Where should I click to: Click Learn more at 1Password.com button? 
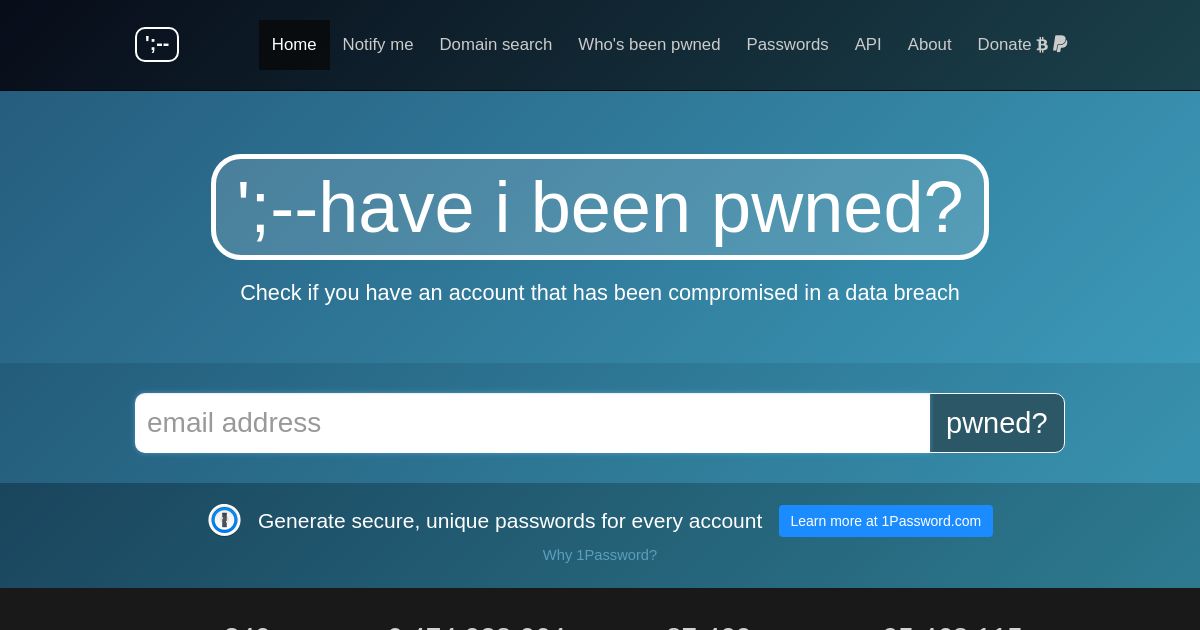[x=886, y=521]
